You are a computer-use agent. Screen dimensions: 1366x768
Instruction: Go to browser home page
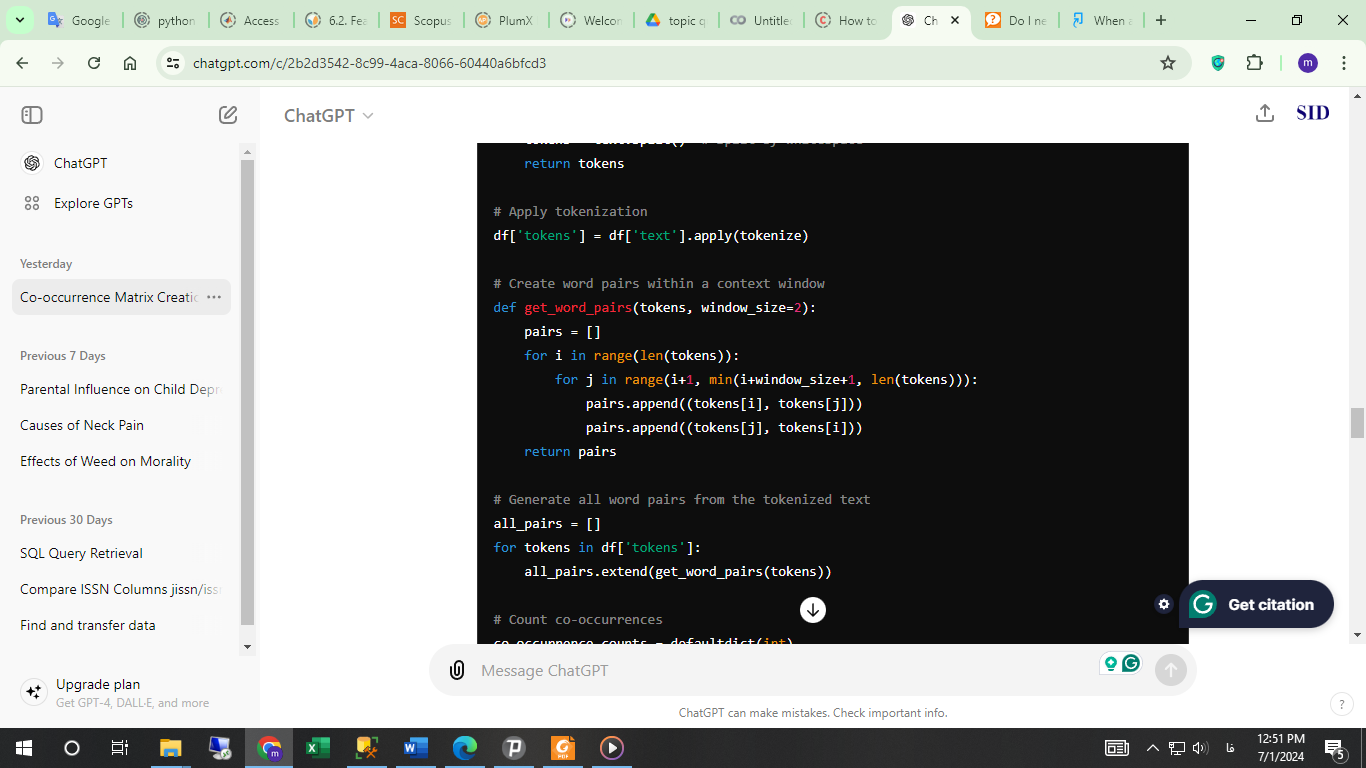tap(130, 63)
